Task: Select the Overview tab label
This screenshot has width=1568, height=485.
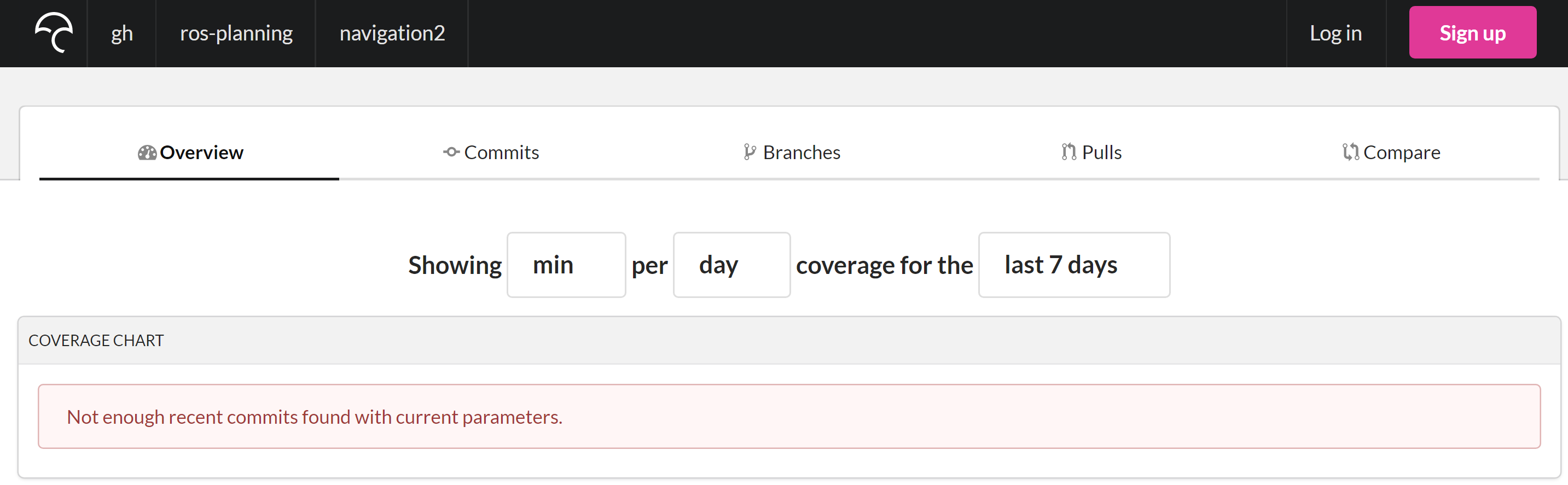Action: pos(201,153)
